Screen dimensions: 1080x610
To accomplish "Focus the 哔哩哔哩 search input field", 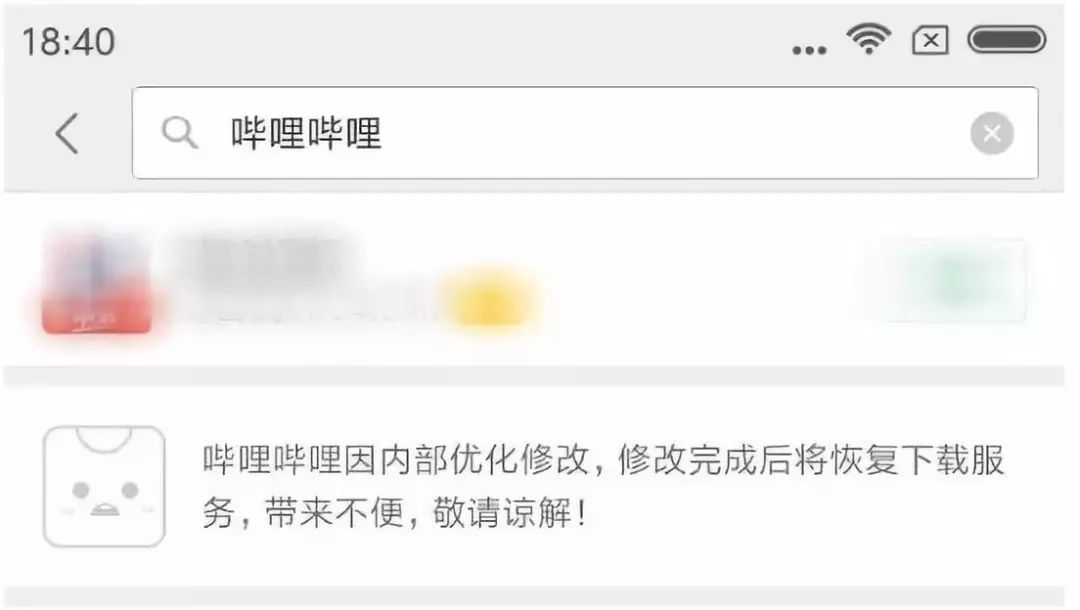I will pyautogui.click(x=585, y=133).
